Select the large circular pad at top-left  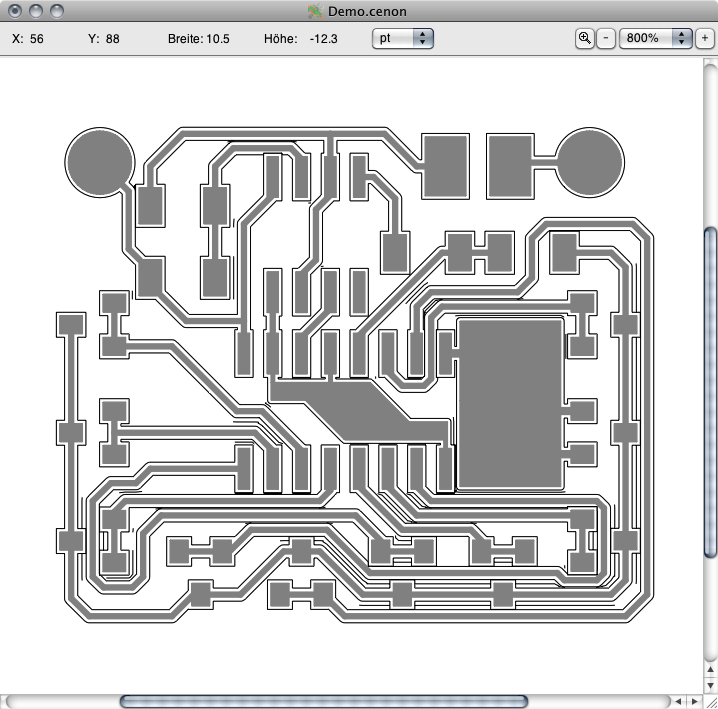click(99, 160)
